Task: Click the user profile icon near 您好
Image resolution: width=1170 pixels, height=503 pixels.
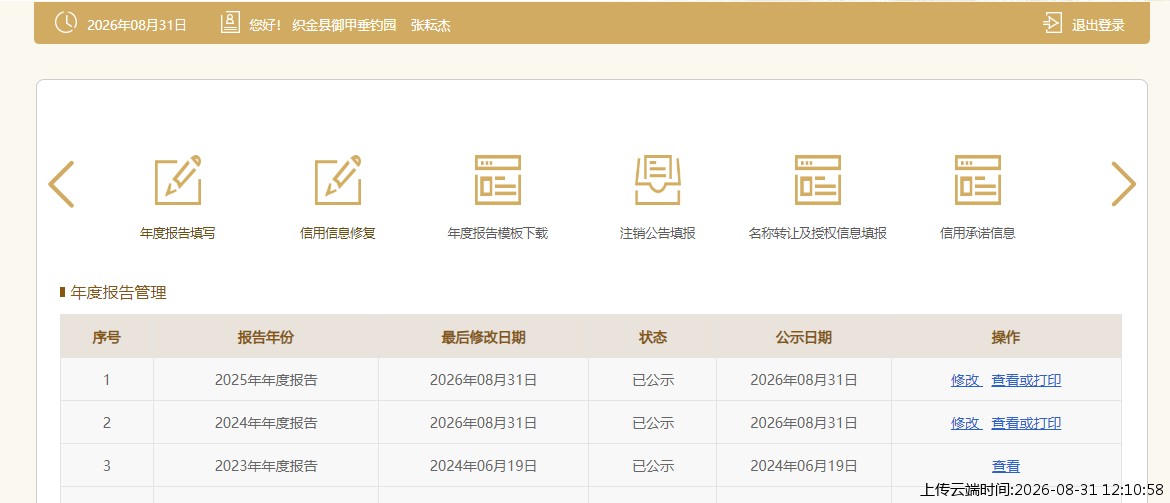Action: click(230, 23)
